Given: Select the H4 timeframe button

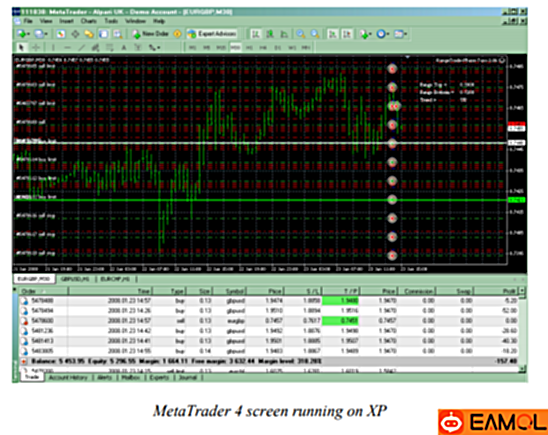Looking at the screenshot, I should (x=263, y=47).
